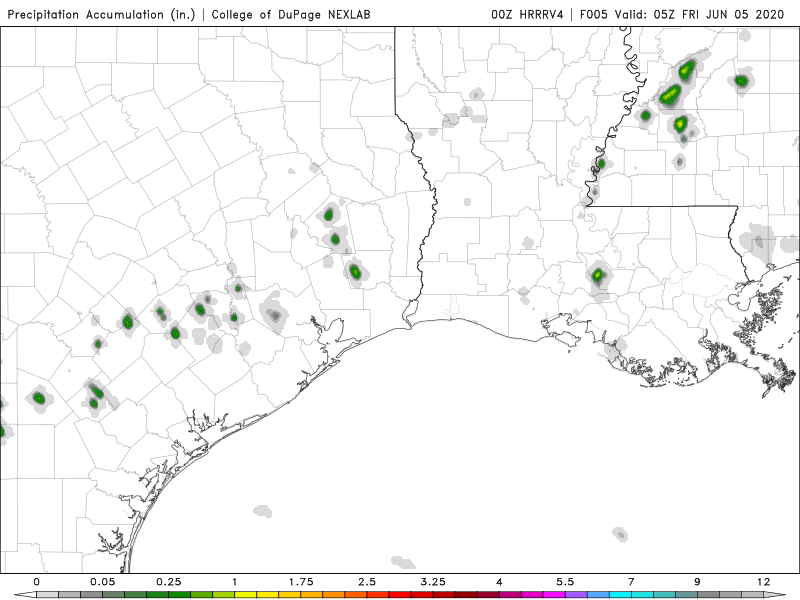Viewport: 800px width, 600px height.
Task: Click the "2.5" legend scale value
Action: coord(367,582)
